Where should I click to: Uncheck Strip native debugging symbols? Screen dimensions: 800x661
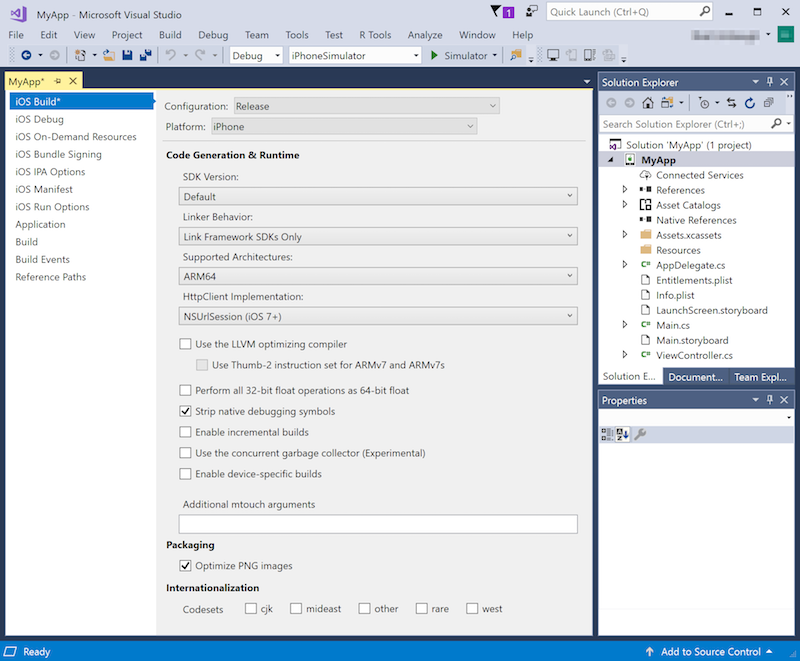pyautogui.click(x=185, y=411)
